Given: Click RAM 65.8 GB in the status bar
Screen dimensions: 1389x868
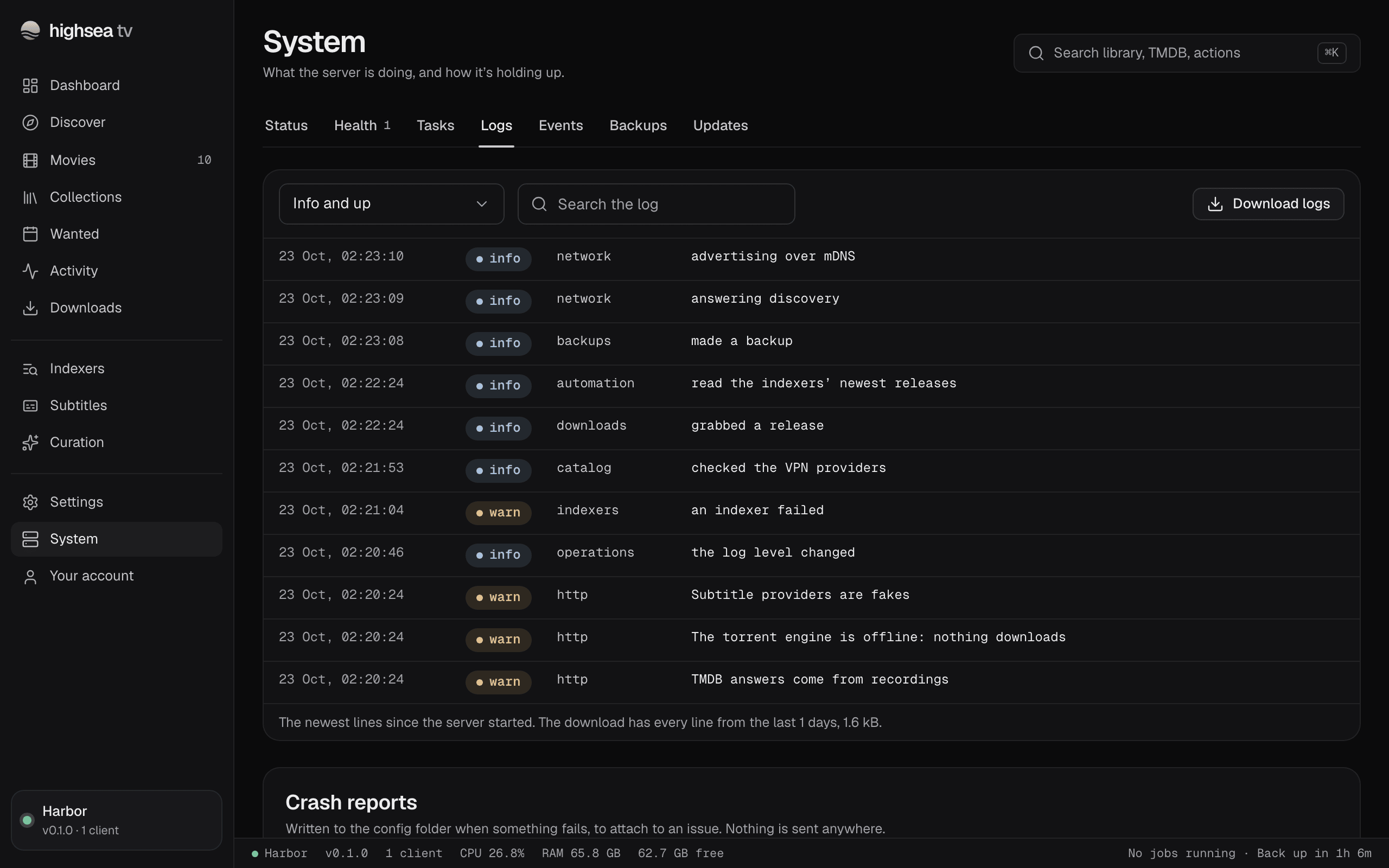Looking at the screenshot, I should [581, 853].
